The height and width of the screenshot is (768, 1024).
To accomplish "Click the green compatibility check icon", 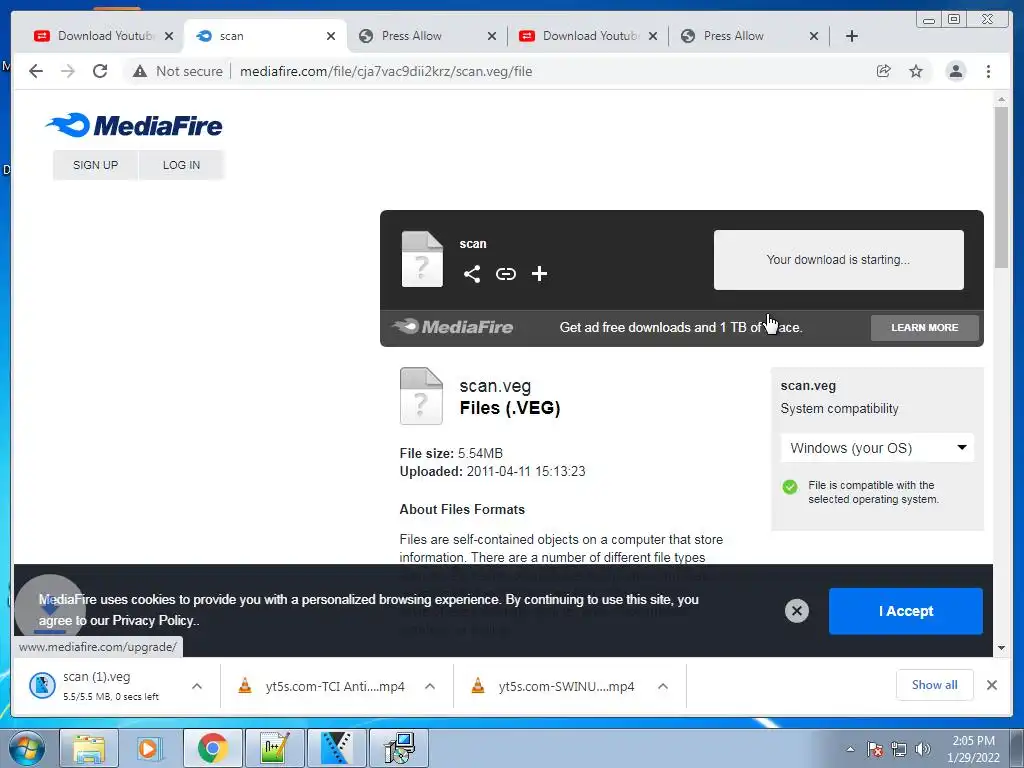I will pyautogui.click(x=790, y=487).
